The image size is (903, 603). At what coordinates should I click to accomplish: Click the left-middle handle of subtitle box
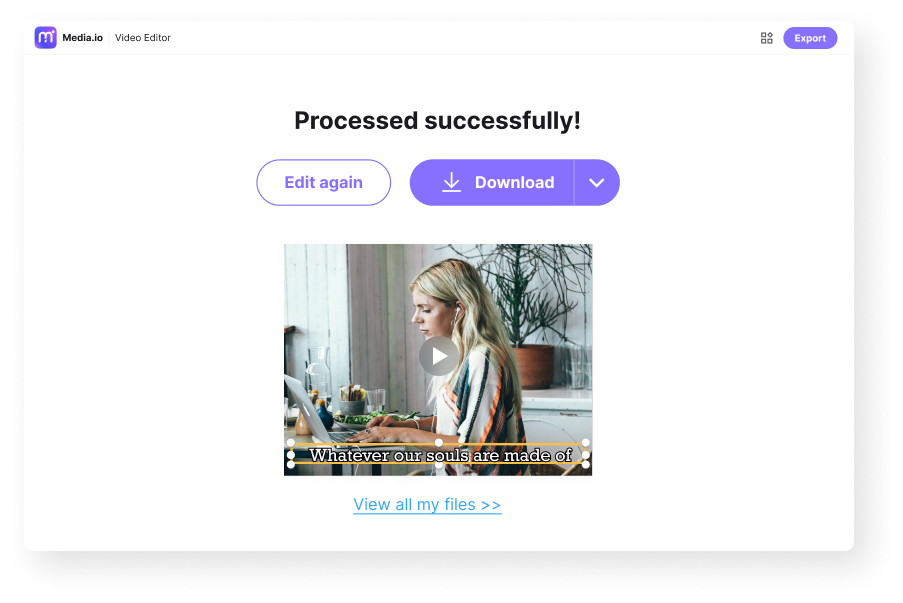click(x=291, y=455)
